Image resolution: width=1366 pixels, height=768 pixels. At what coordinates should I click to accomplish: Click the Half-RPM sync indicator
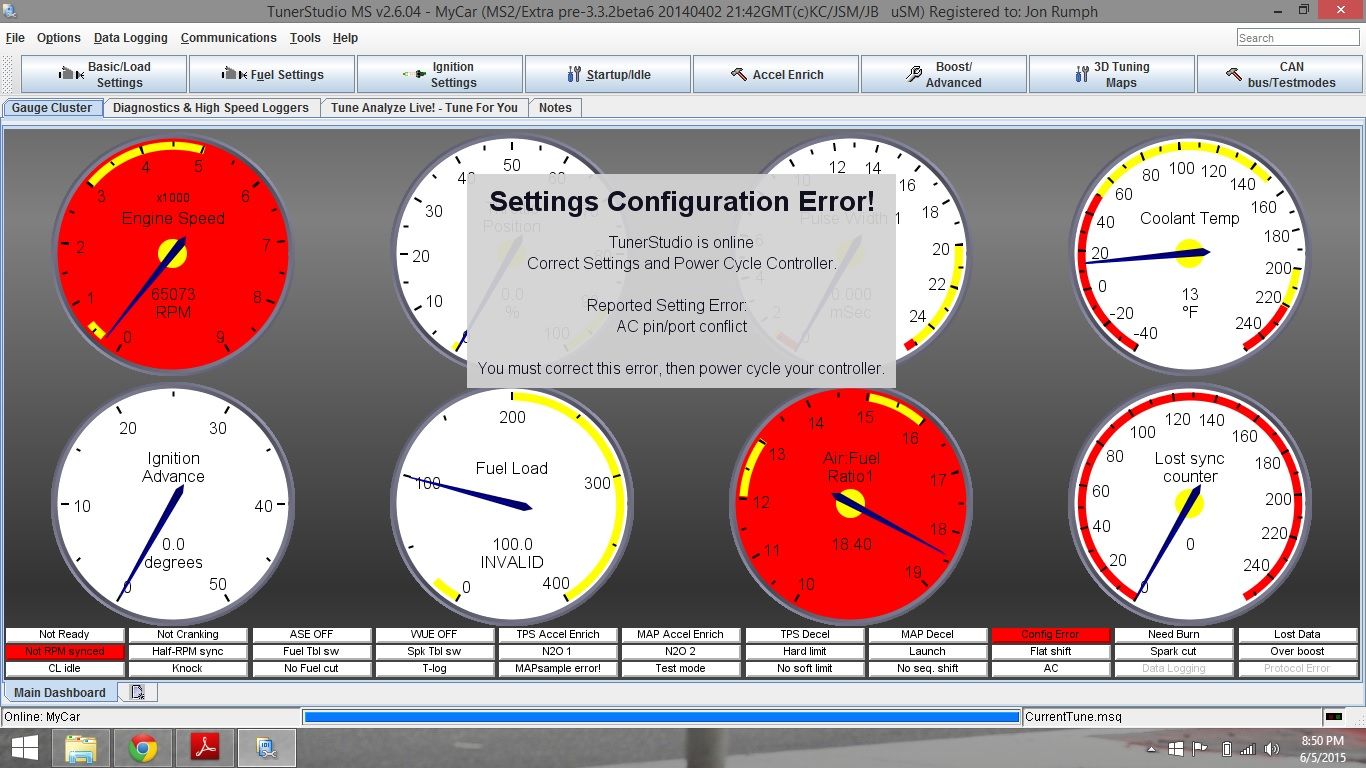pos(188,652)
